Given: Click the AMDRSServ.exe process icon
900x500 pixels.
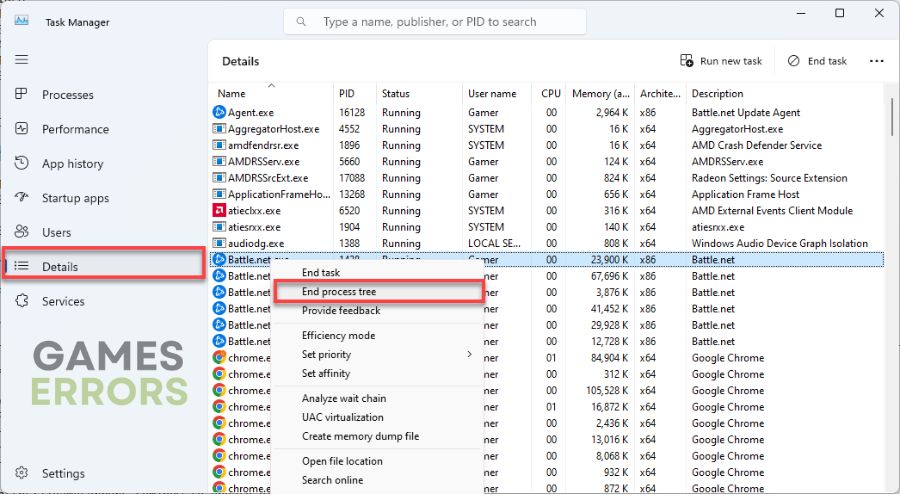Looking at the screenshot, I should (x=219, y=161).
